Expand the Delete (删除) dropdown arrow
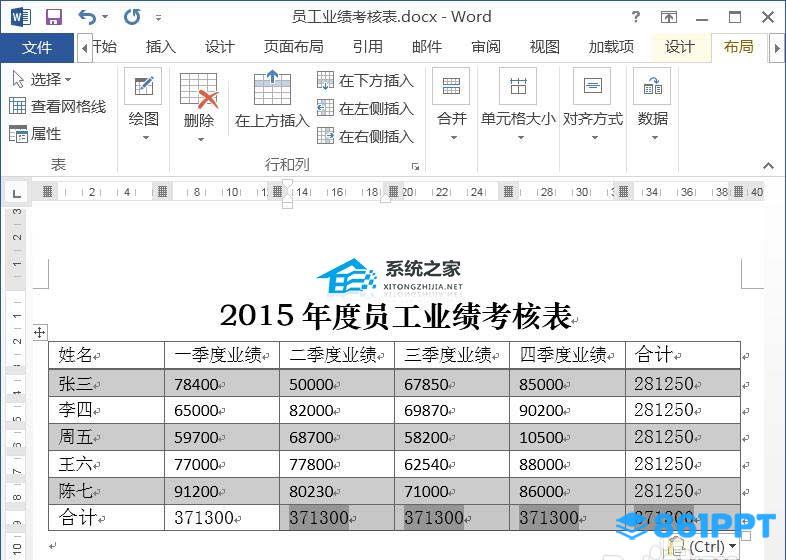Image resolution: width=786 pixels, height=560 pixels. coord(201,139)
